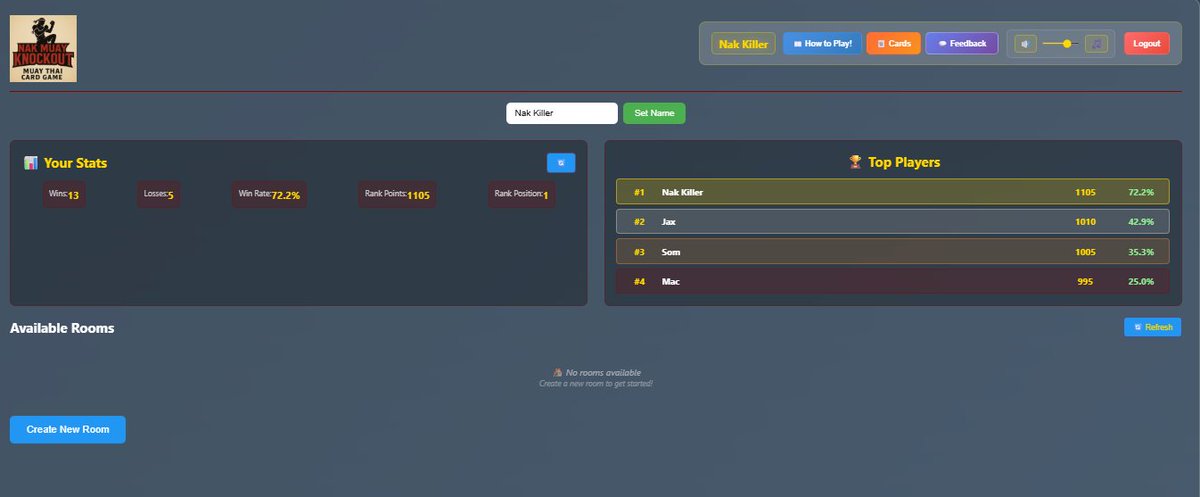Click the Wins stat box

pyautogui.click(x=64, y=194)
